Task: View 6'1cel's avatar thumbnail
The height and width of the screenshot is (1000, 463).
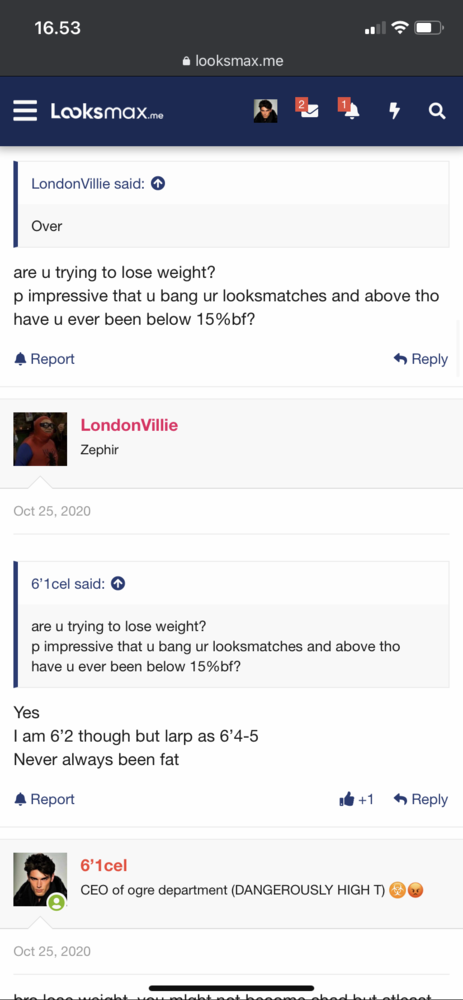Action: (x=40, y=879)
